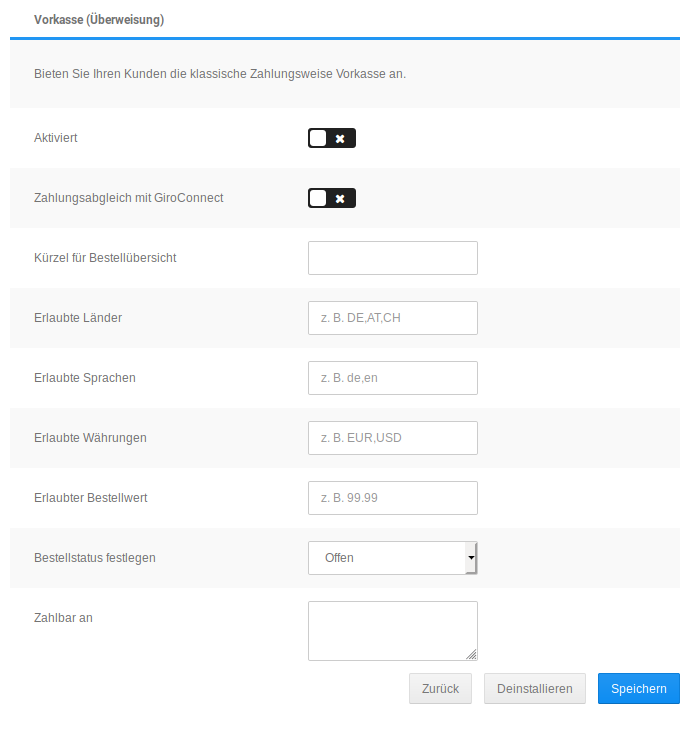Click the Zahlungsabgleich mit GiroConnect label text

tap(129, 198)
